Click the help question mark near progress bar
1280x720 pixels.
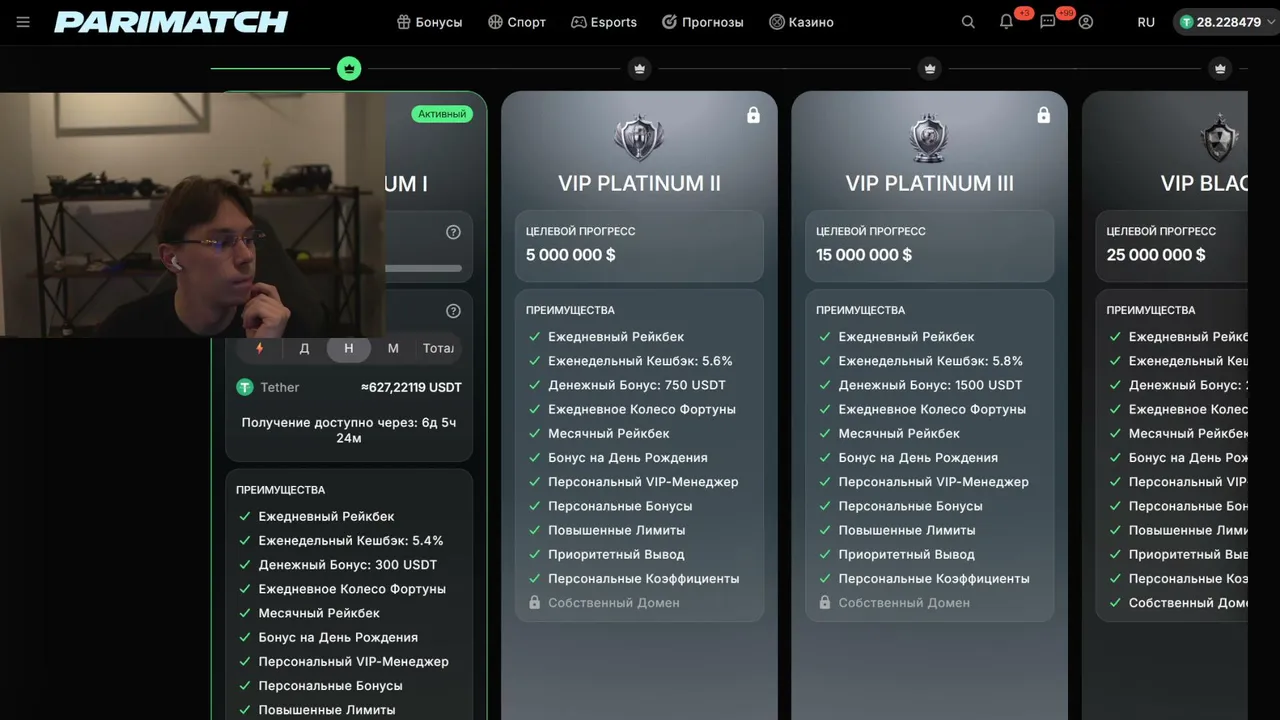[x=453, y=232]
